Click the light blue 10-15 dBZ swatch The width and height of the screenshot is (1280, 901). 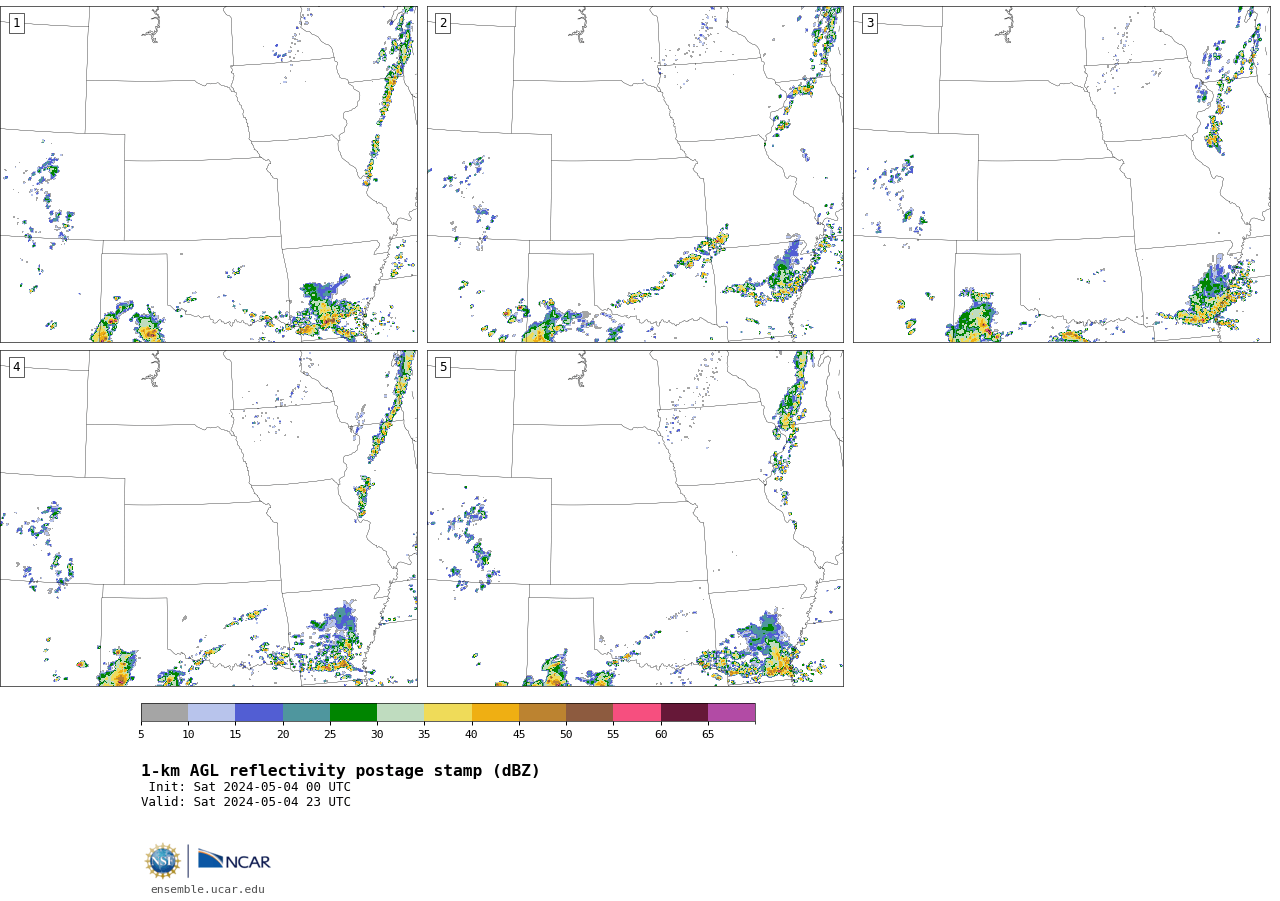(212, 713)
